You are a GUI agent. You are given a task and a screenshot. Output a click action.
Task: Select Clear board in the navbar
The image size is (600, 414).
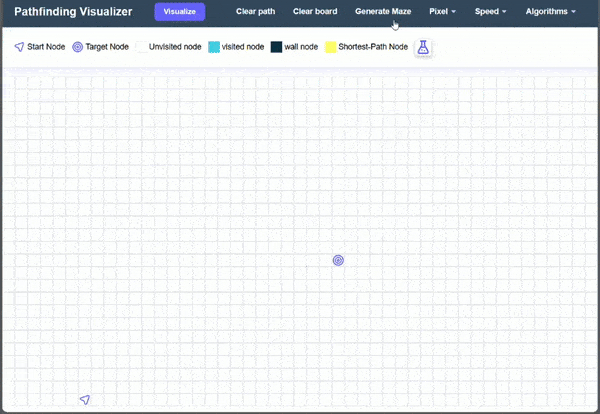315,12
